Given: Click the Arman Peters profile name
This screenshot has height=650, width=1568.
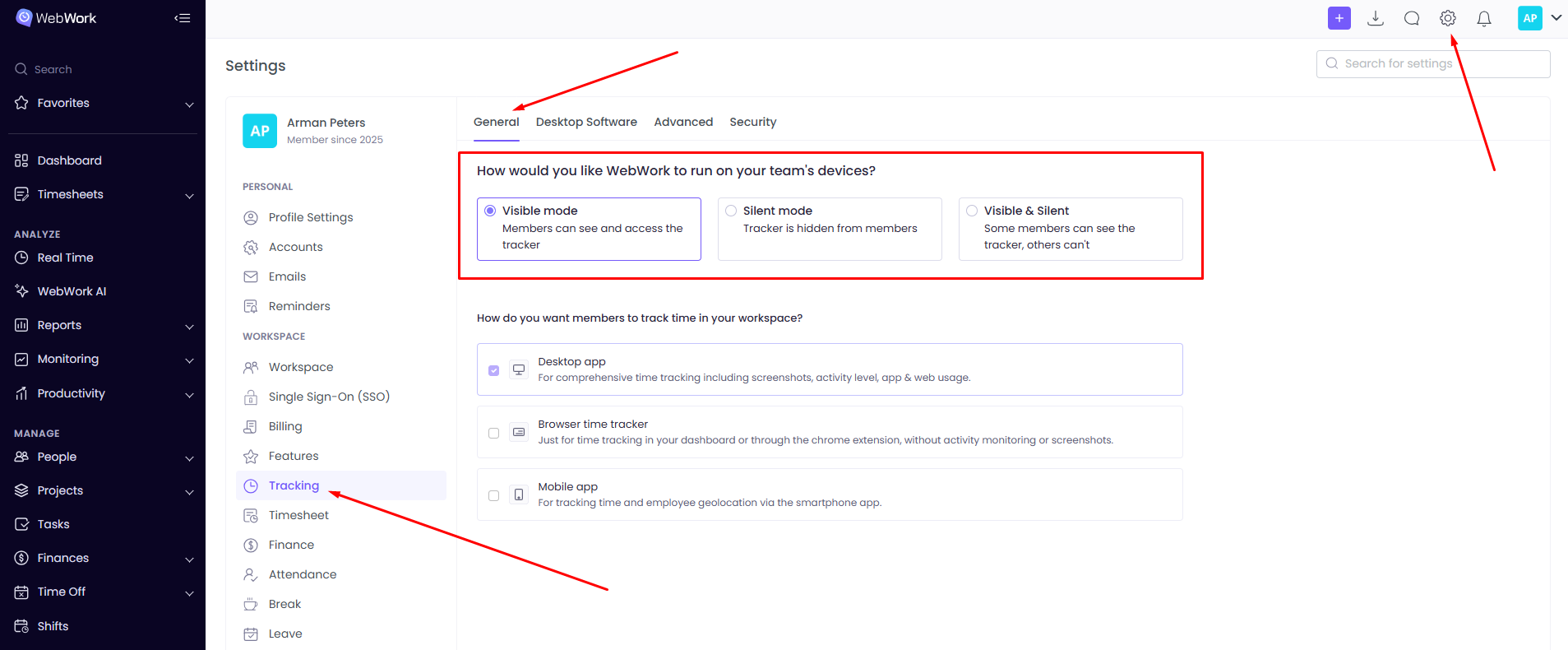Looking at the screenshot, I should (x=326, y=123).
